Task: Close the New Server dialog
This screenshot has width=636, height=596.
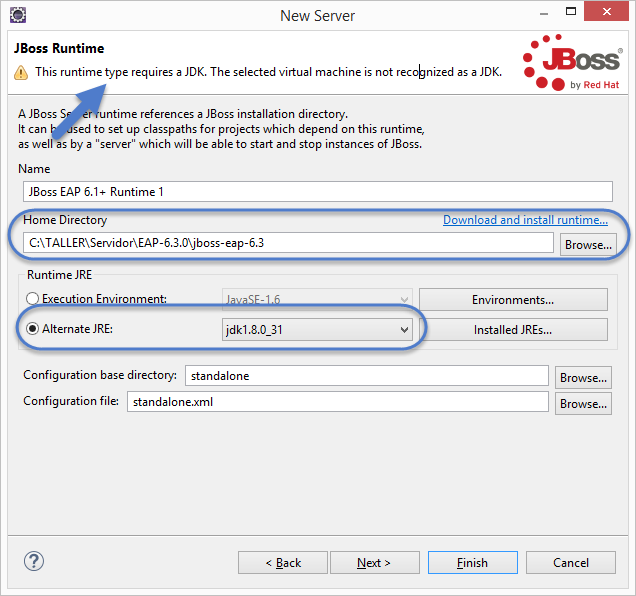Action: click(607, 11)
